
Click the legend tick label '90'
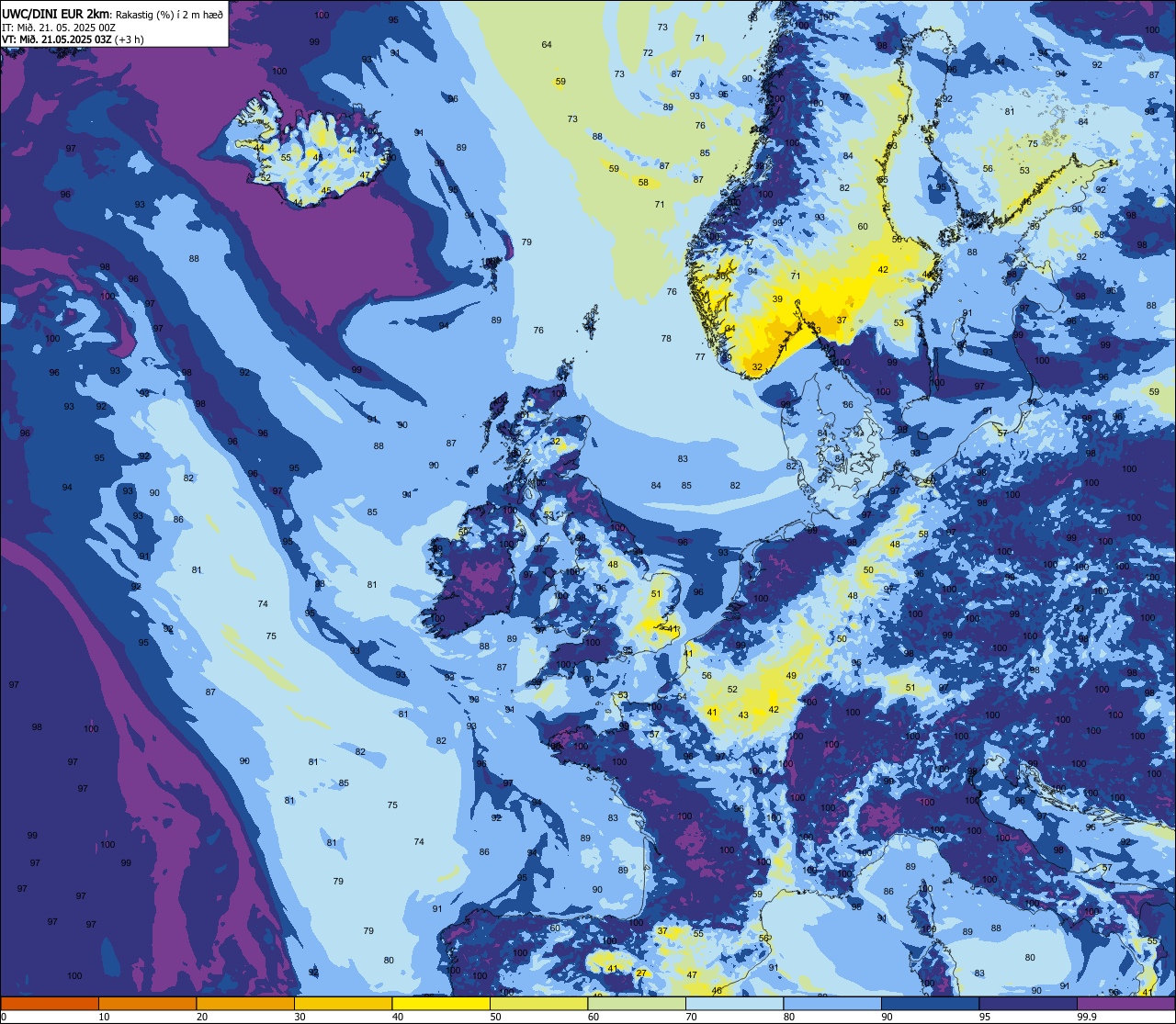coord(887,1017)
